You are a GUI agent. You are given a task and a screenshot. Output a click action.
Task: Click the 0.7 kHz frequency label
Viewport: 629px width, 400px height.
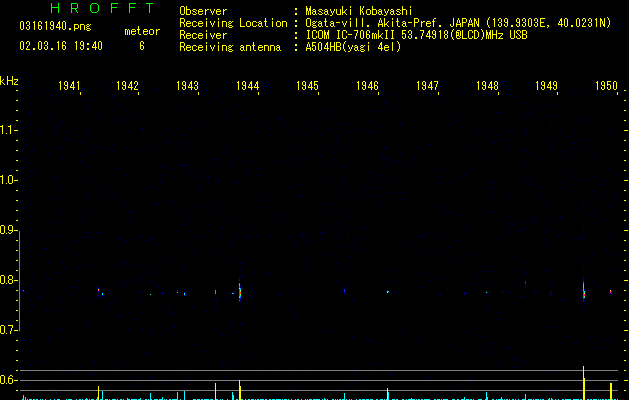8,330
